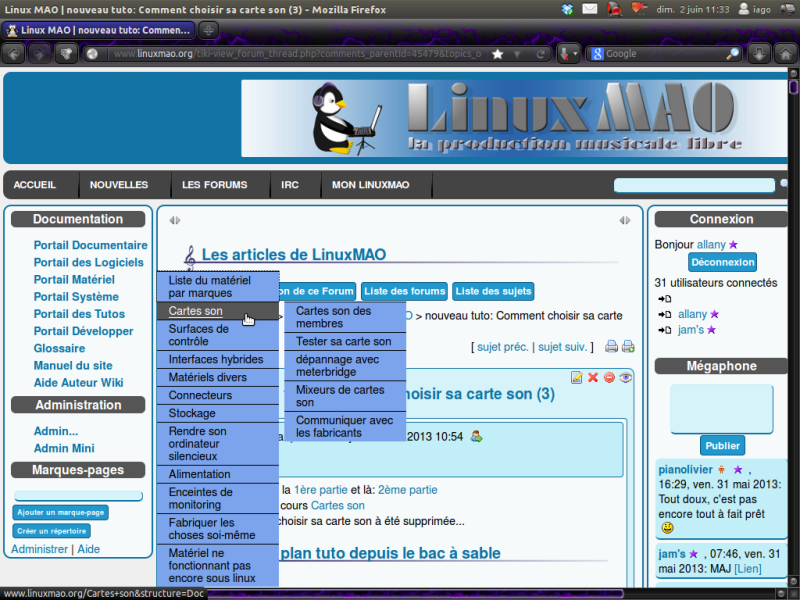This screenshot has width=800, height=600.
Task: Choose Mixeurs de cartes son submenu entry
Action: tap(345, 396)
